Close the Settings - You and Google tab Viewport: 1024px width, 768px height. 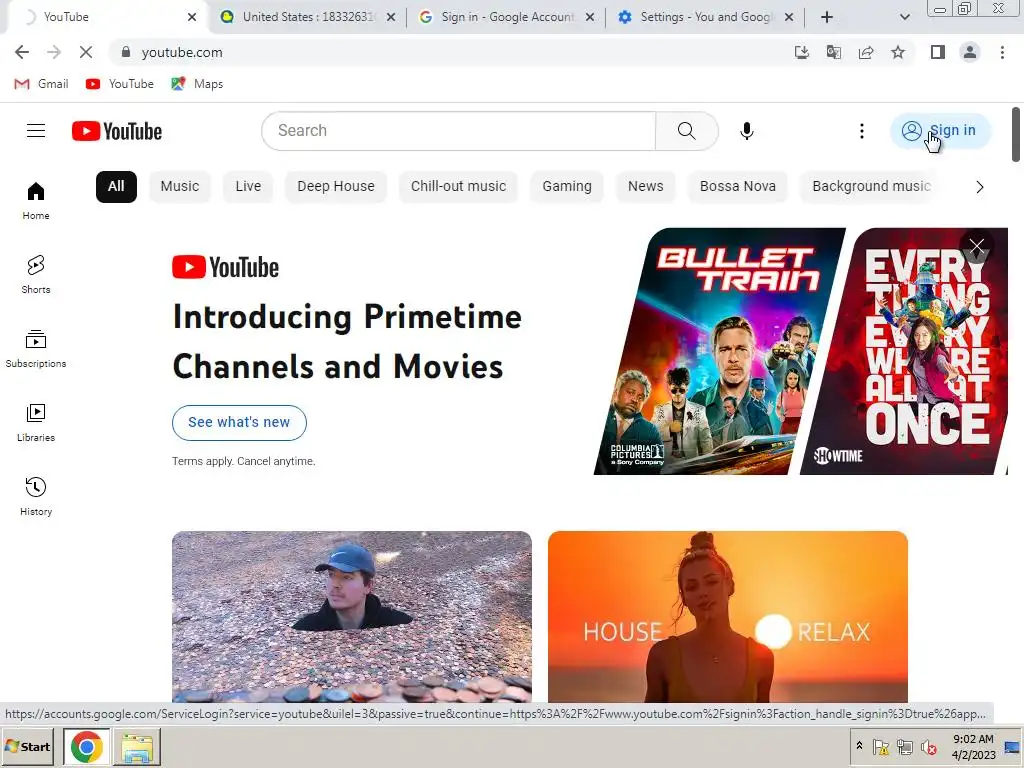[x=789, y=17]
